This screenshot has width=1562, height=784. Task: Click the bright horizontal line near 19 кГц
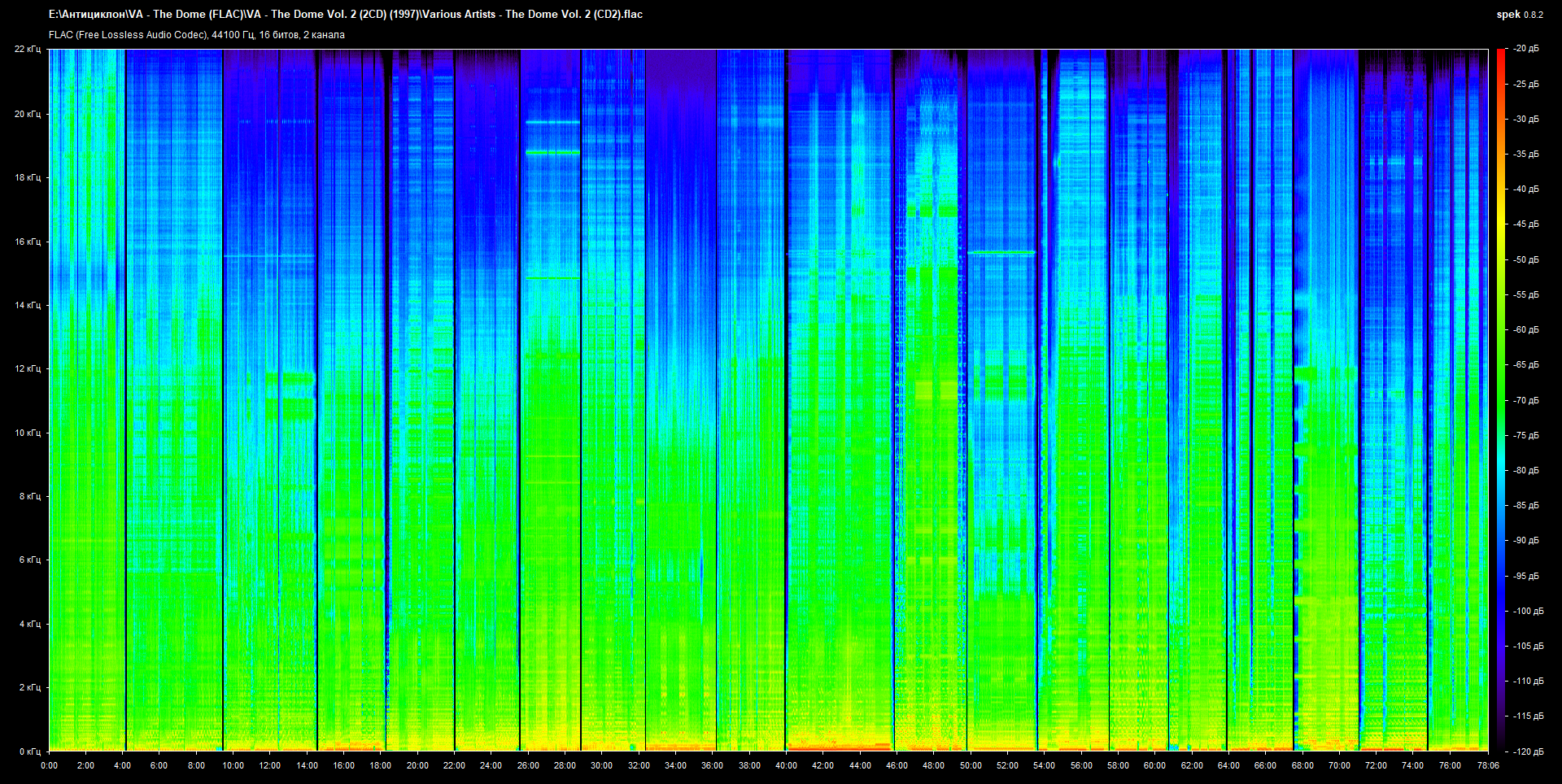[x=552, y=152]
